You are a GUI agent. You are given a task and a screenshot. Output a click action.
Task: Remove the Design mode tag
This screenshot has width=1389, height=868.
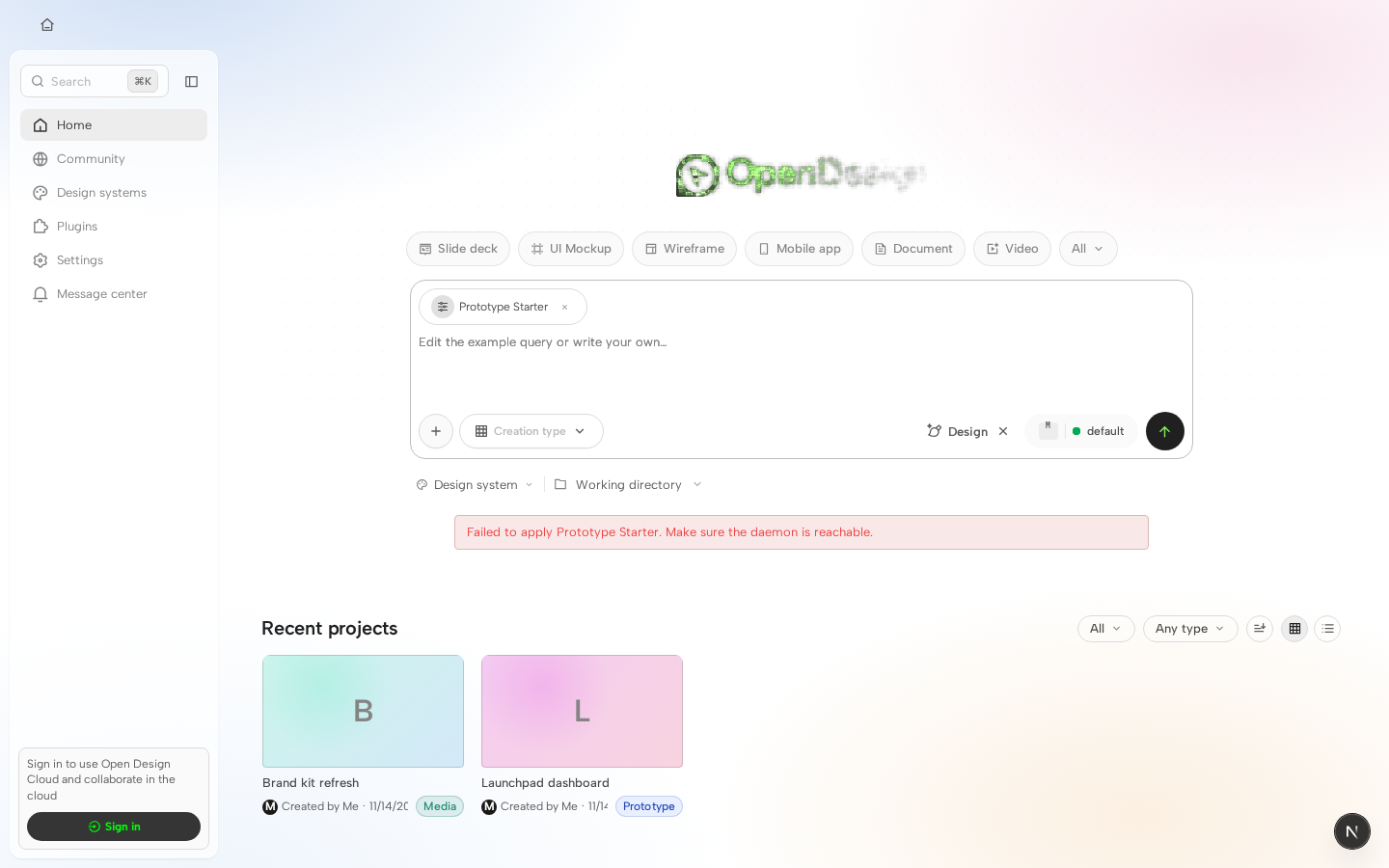1003,431
